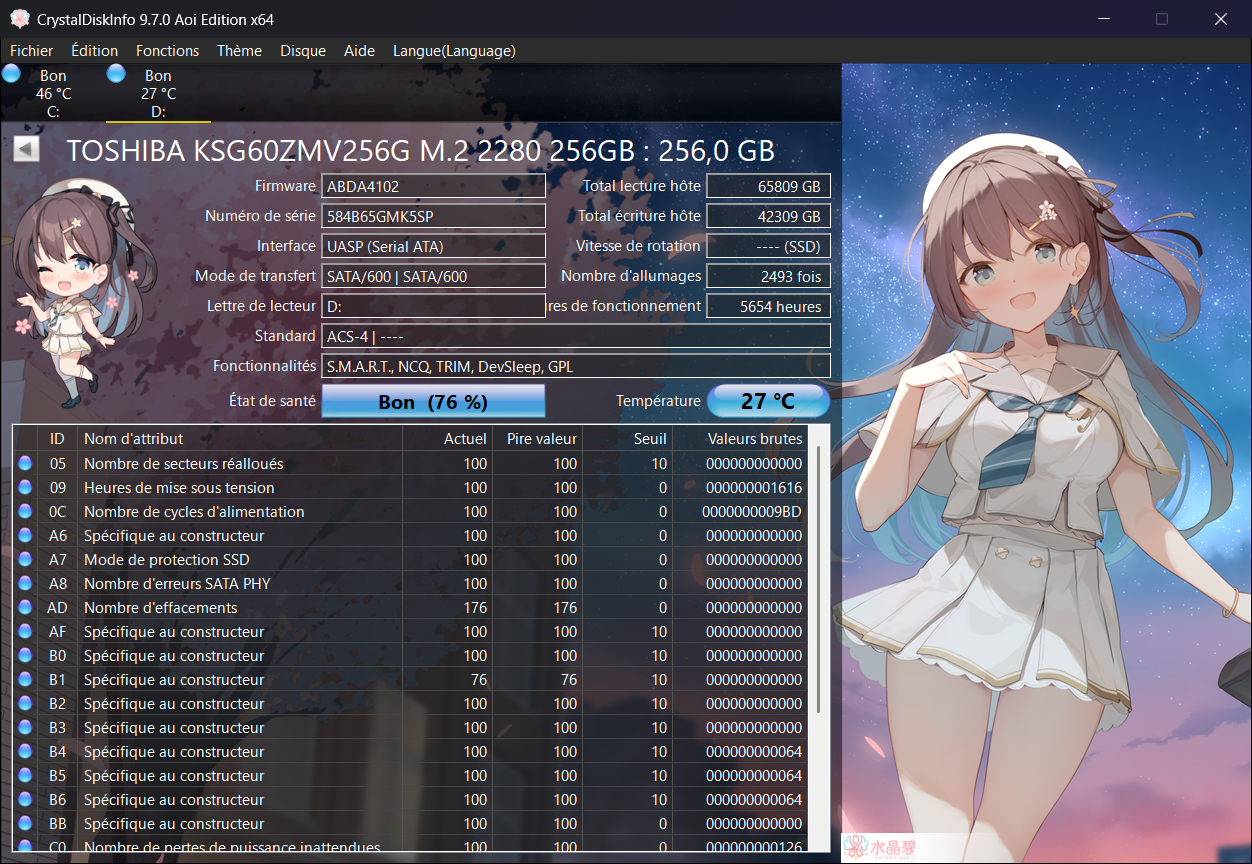The width and height of the screenshot is (1252, 864).
Task: Click the status orb for attribute B3
Action: [x=25, y=728]
